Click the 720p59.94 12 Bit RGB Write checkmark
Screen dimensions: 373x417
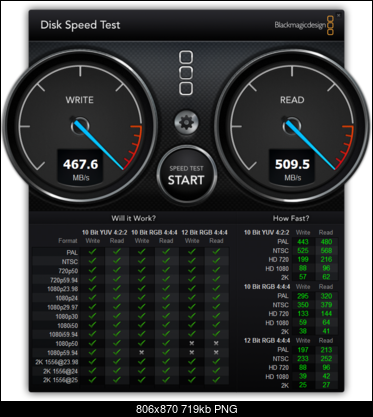192,279
